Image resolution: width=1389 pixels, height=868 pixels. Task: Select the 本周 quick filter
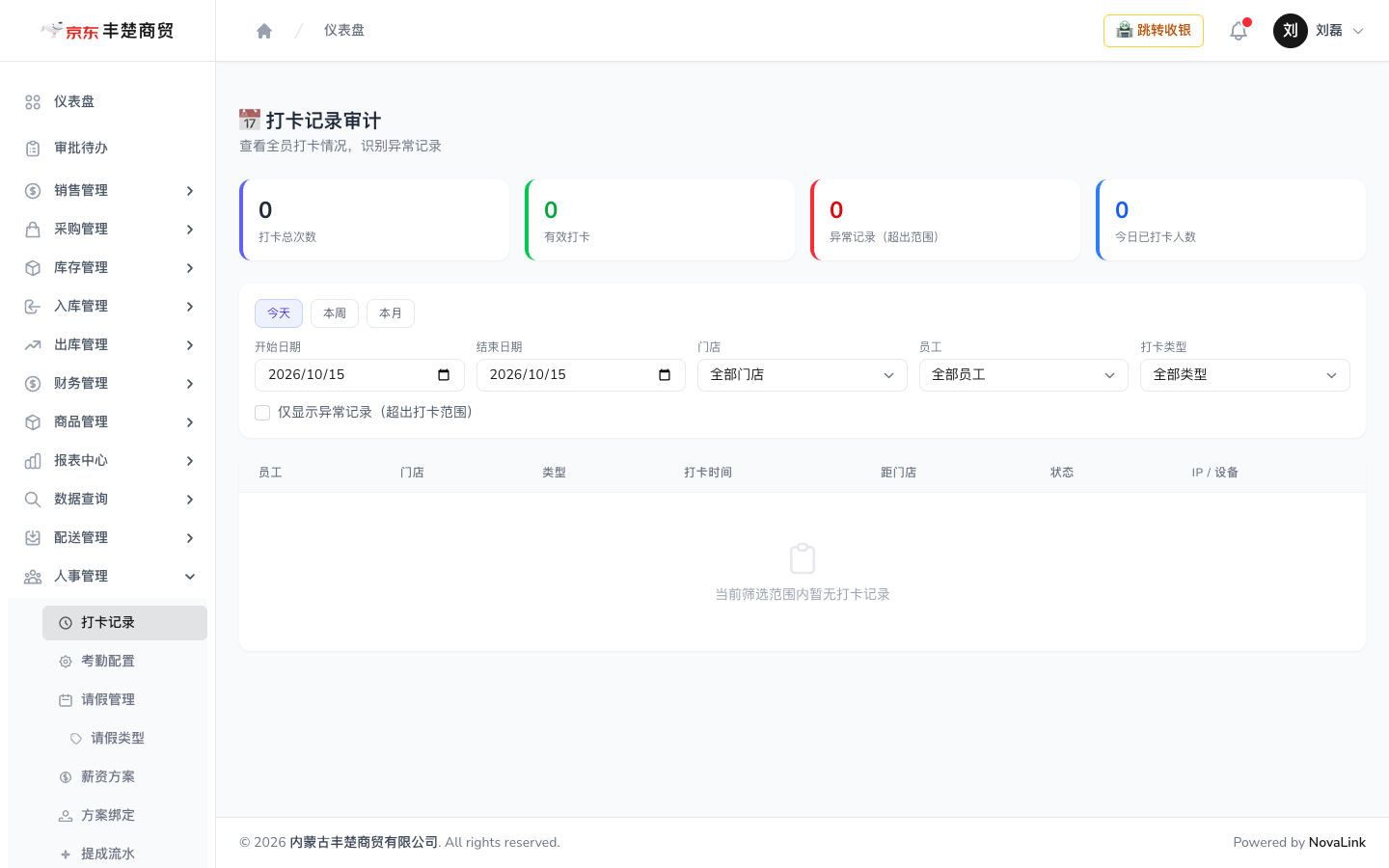tap(335, 313)
